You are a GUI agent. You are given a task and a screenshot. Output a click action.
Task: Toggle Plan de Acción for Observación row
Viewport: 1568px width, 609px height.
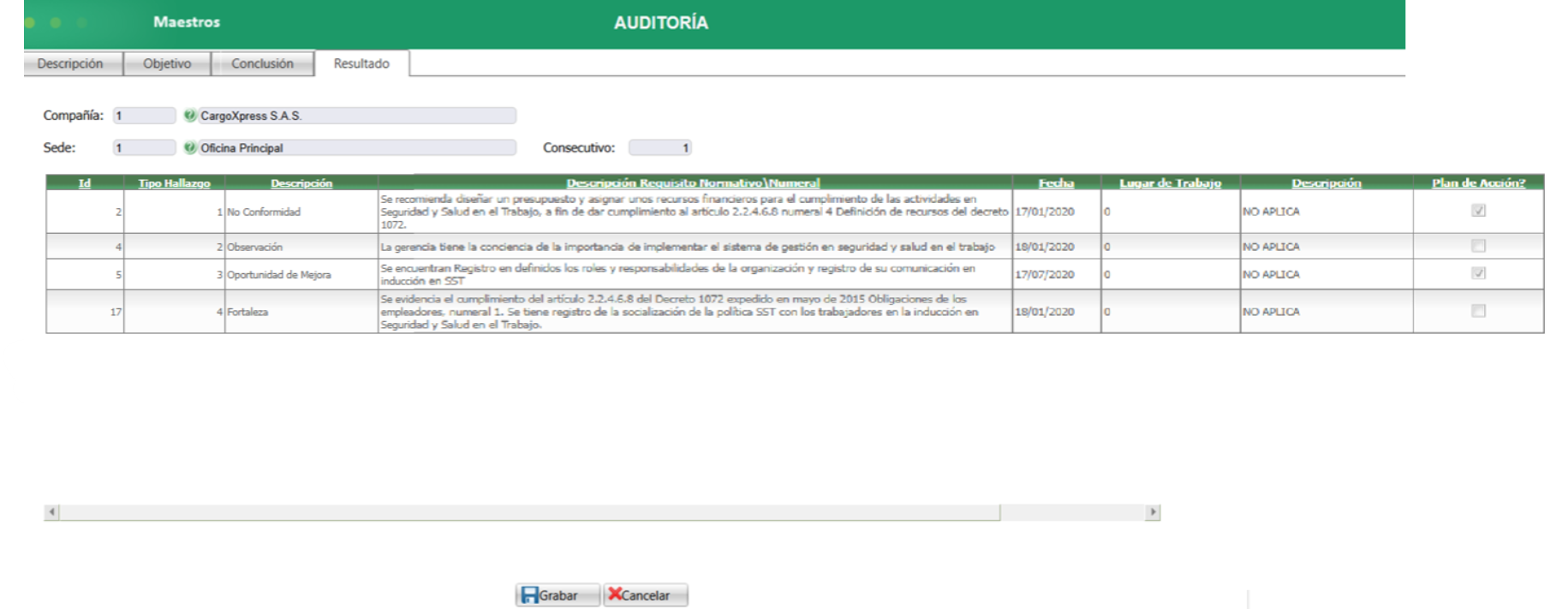click(x=1478, y=246)
